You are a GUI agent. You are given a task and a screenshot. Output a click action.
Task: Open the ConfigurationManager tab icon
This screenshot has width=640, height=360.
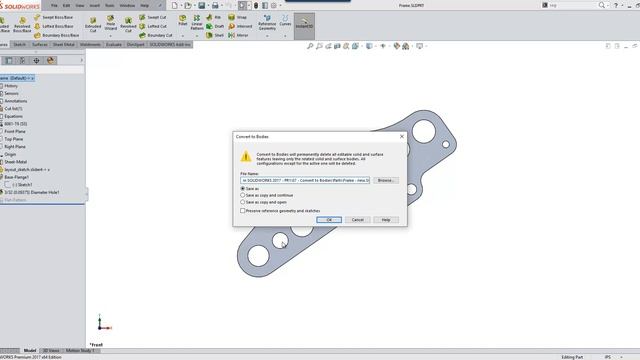pos(22,60)
